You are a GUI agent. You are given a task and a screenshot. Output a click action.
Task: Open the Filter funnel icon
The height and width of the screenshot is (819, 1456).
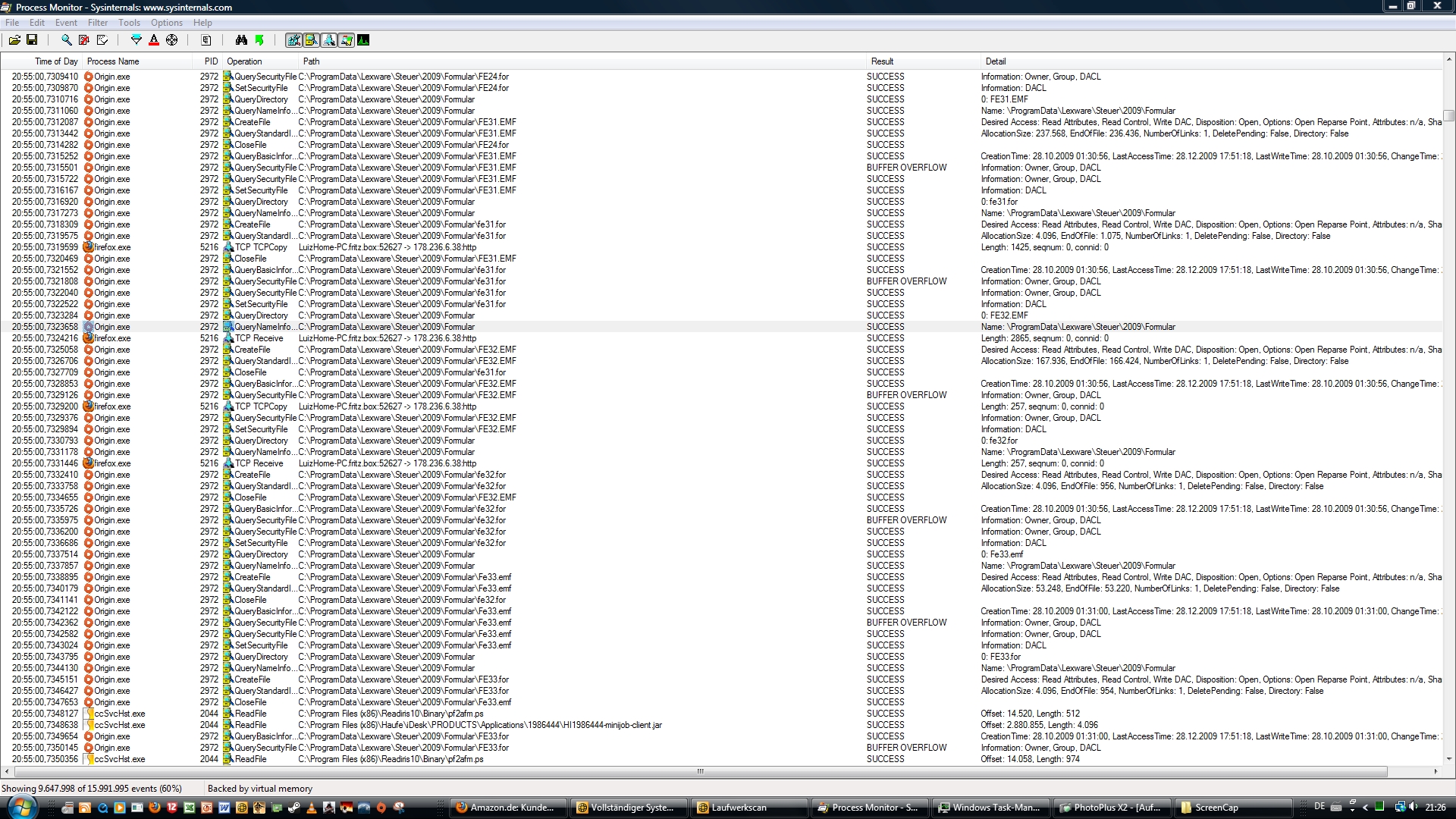136,40
